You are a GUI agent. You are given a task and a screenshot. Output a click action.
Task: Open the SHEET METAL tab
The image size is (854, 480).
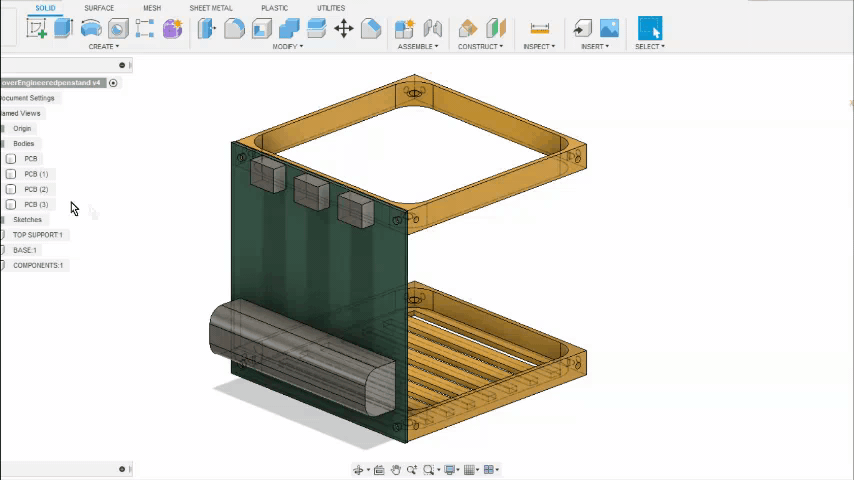(x=210, y=8)
